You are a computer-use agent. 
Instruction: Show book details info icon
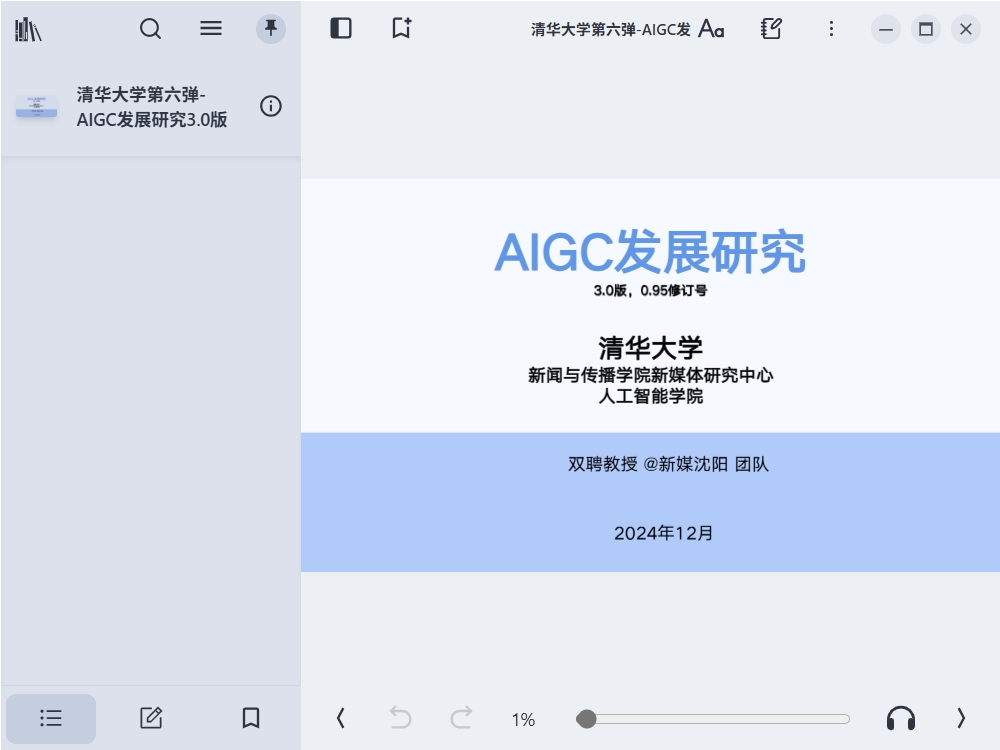(x=270, y=106)
